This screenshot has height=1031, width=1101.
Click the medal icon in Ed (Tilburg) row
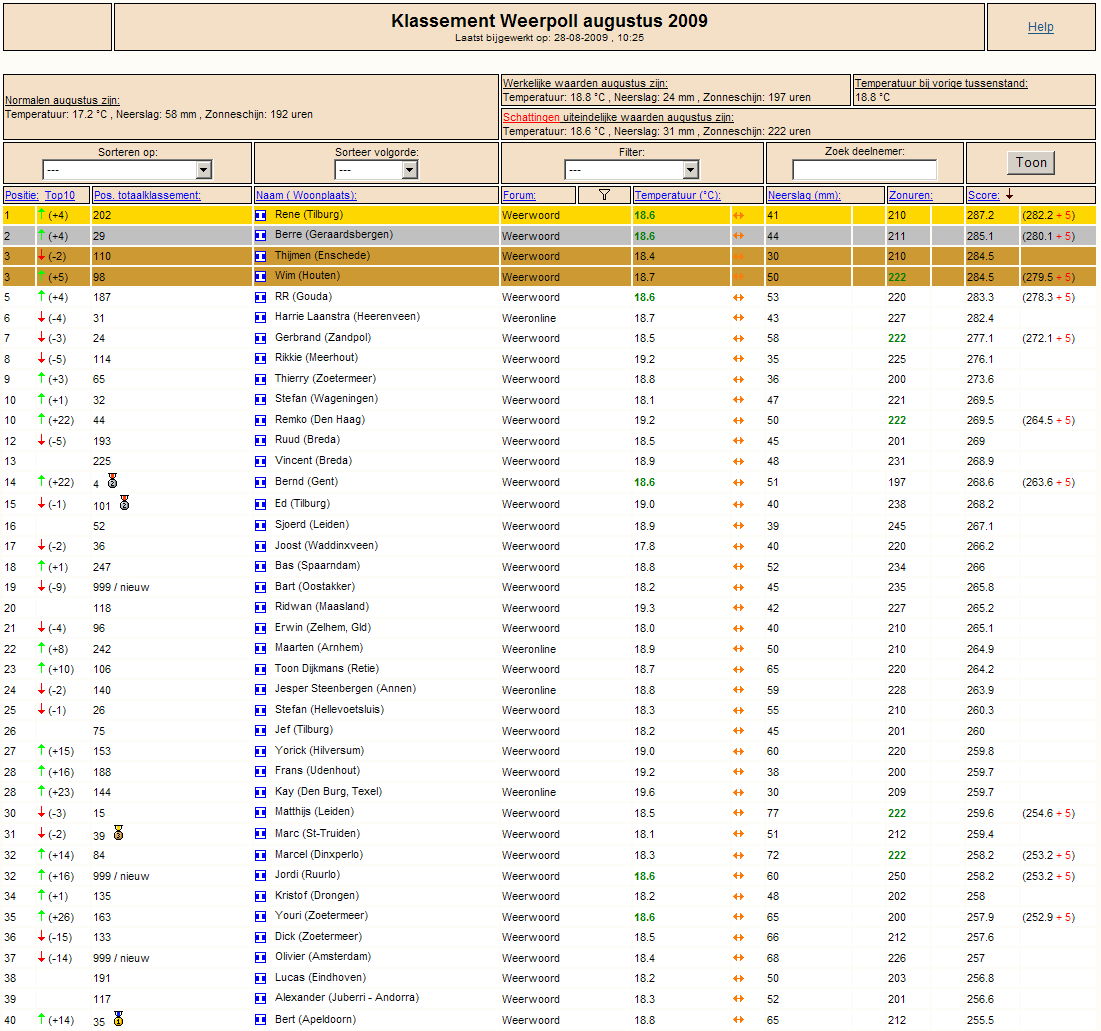pyautogui.click(x=124, y=502)
